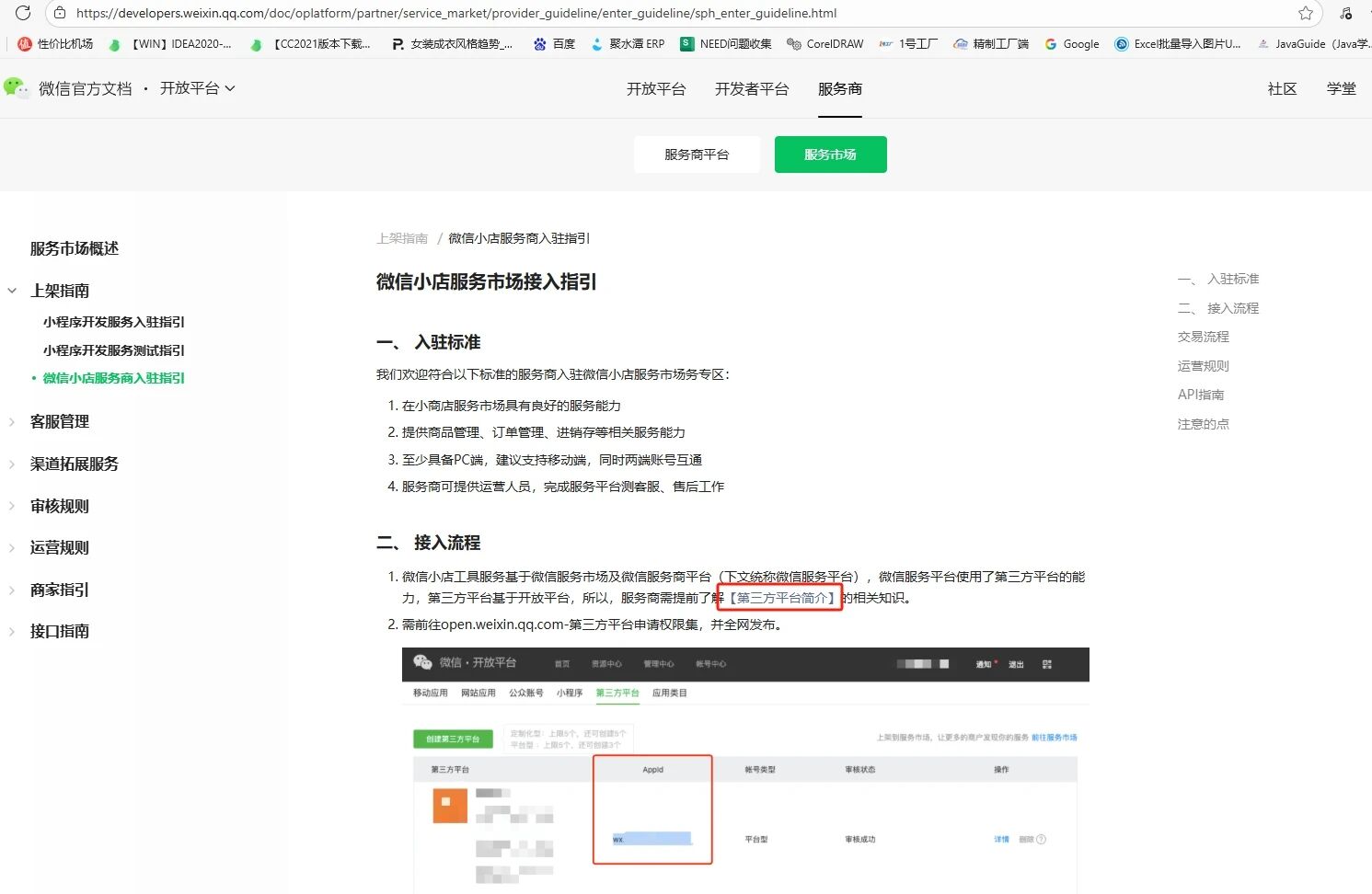Select the green 服务市场 button
The width and height of the screenshot is (1372, 894).
tap(830, 155)
